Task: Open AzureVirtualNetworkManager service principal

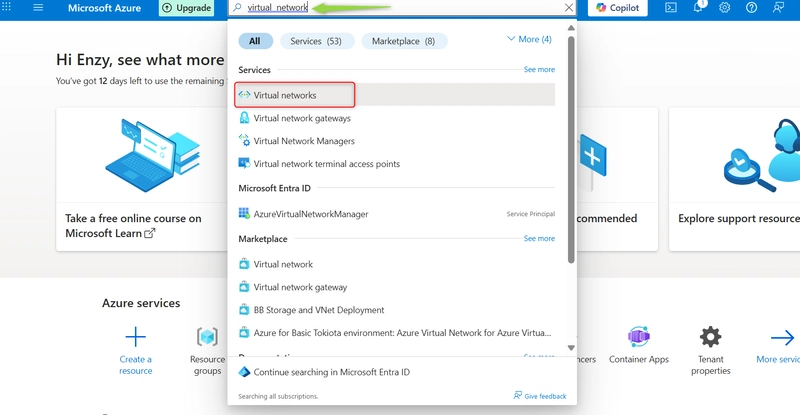Action: click(x=395, y=214)
